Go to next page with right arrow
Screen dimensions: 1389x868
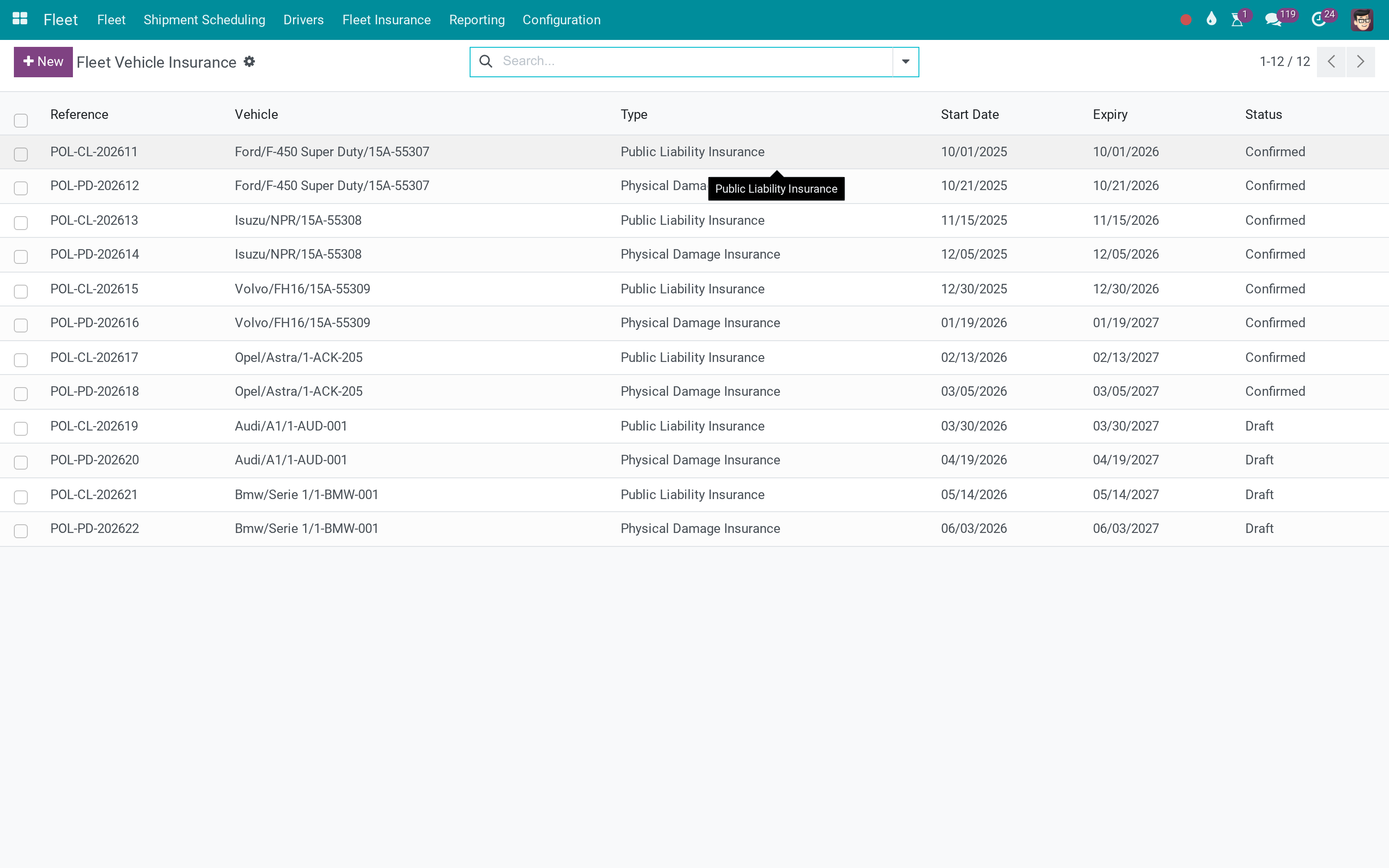(x=1360, y=62)
